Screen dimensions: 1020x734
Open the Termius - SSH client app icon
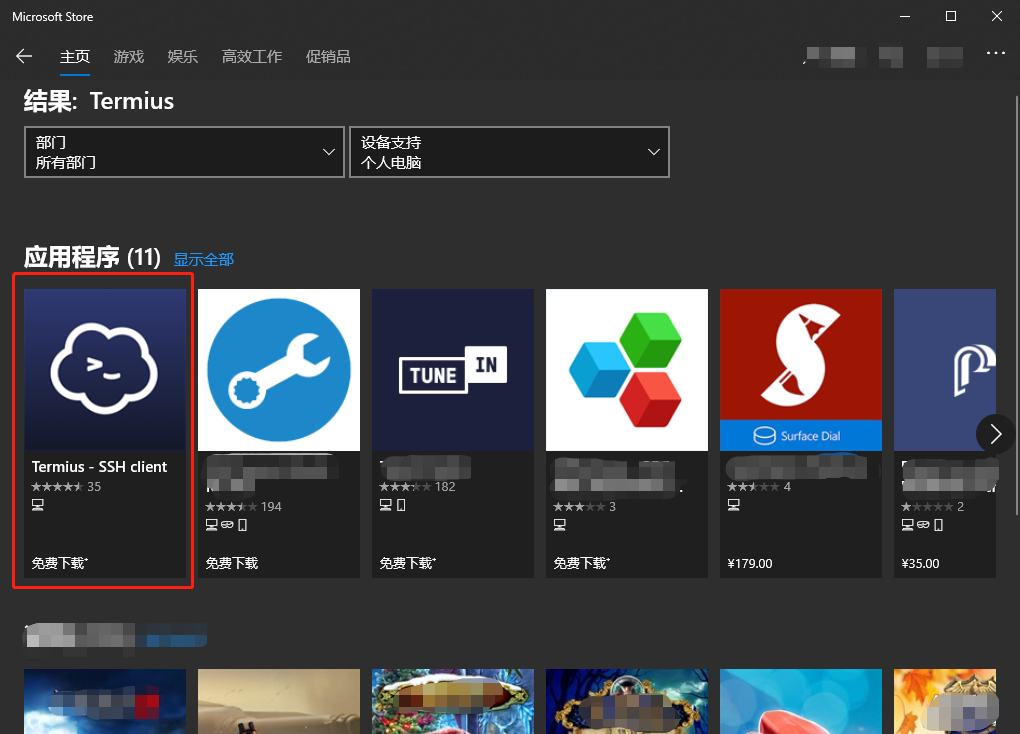point(104,369)
